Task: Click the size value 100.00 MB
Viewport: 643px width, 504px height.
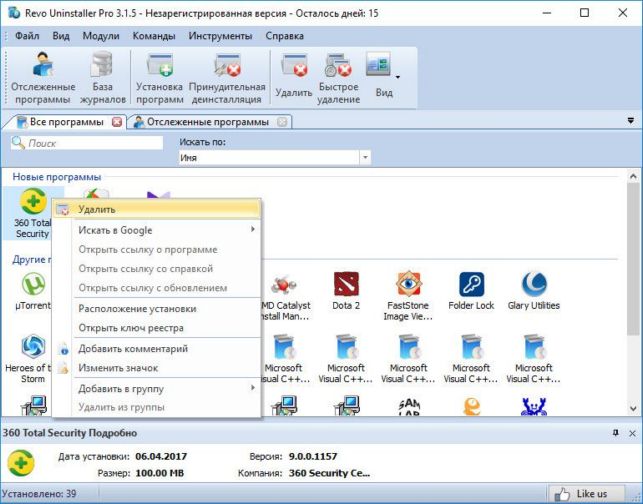Action: coord(160,473)
